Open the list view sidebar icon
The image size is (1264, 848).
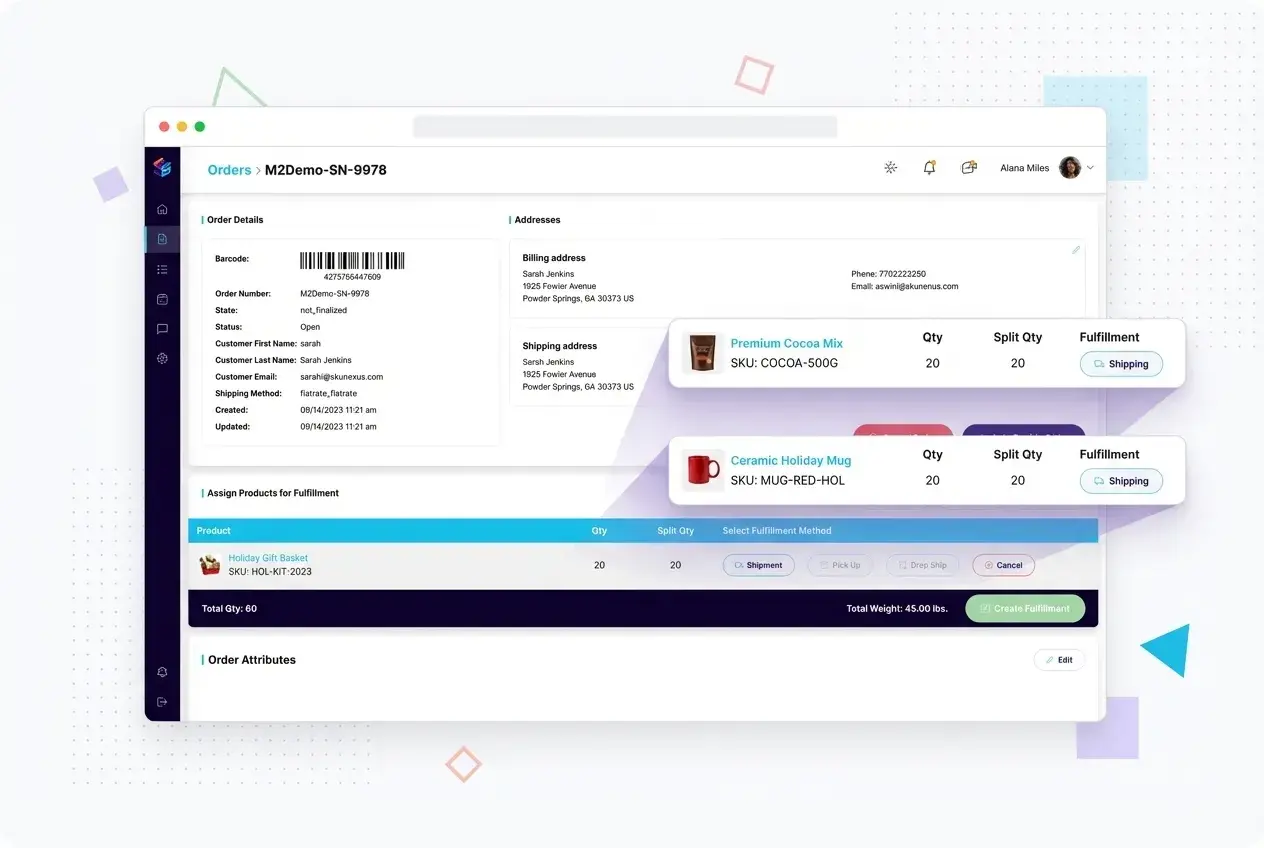click(162, 269)
